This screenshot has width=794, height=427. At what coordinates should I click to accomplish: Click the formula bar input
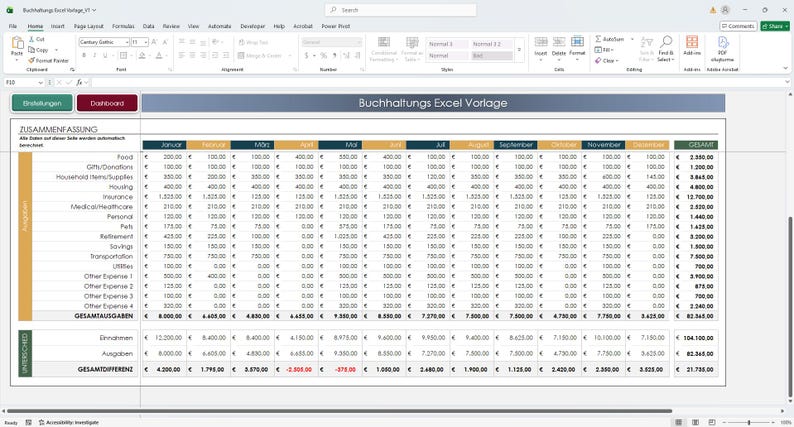pos(438,82)
